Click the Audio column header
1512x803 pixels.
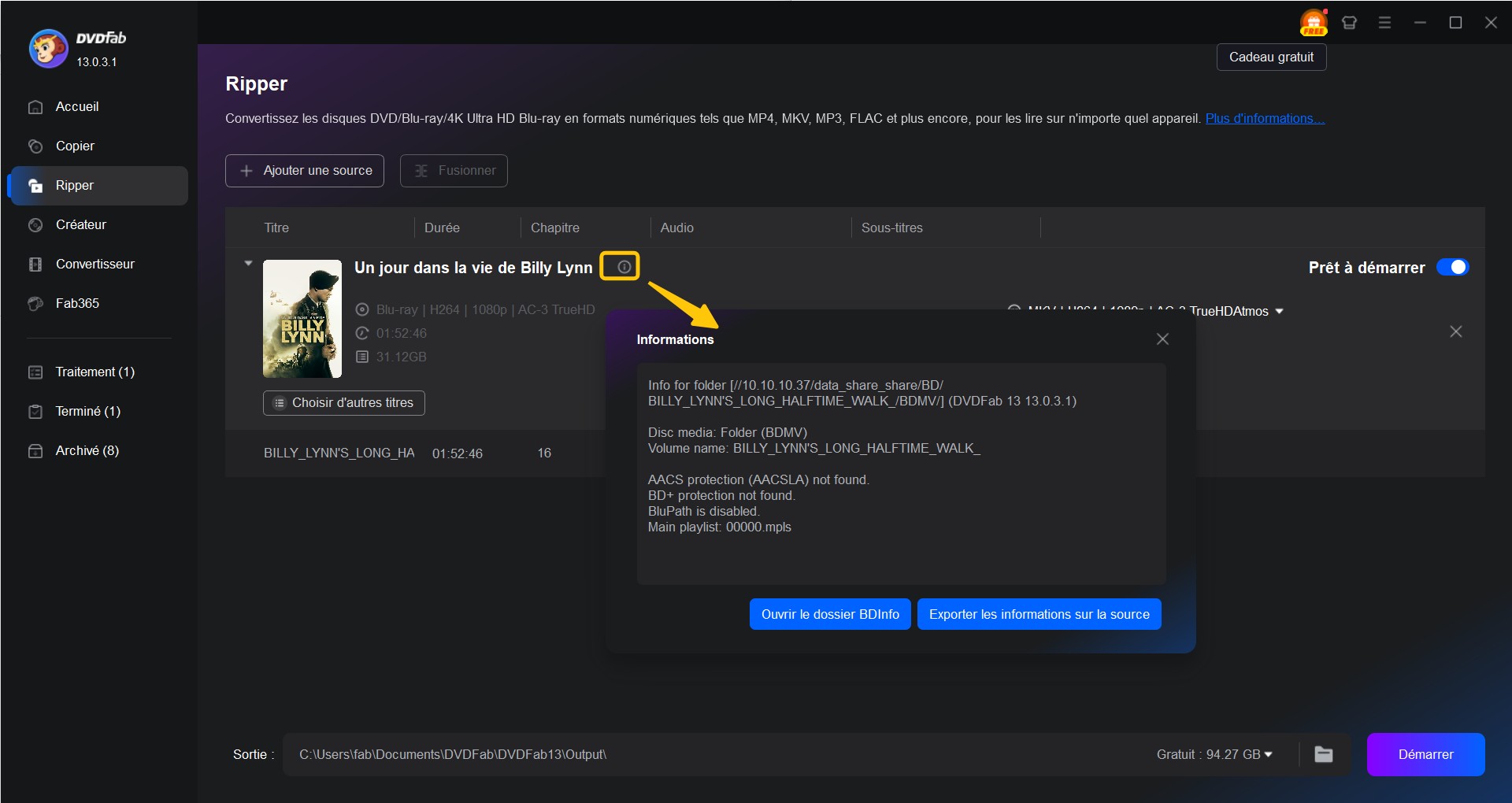point(677,228)
